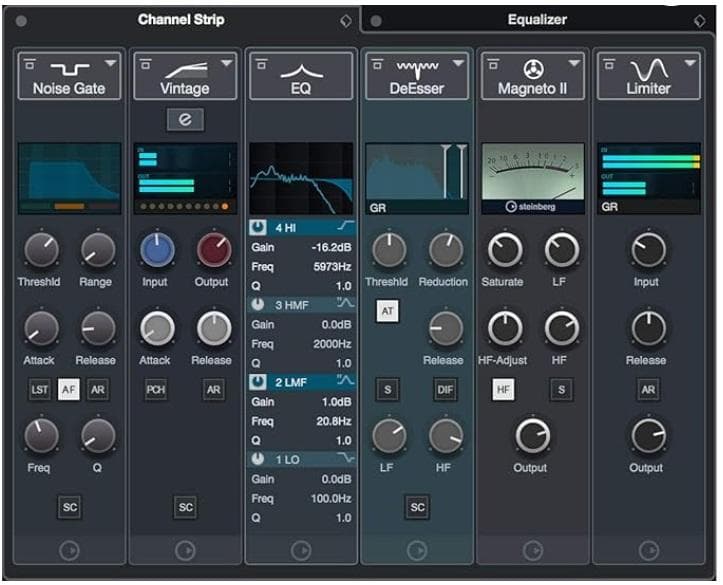The image size is (723, 585).
Task: Click the Limiter bottom bypass icon
Action: coord(649,550)
